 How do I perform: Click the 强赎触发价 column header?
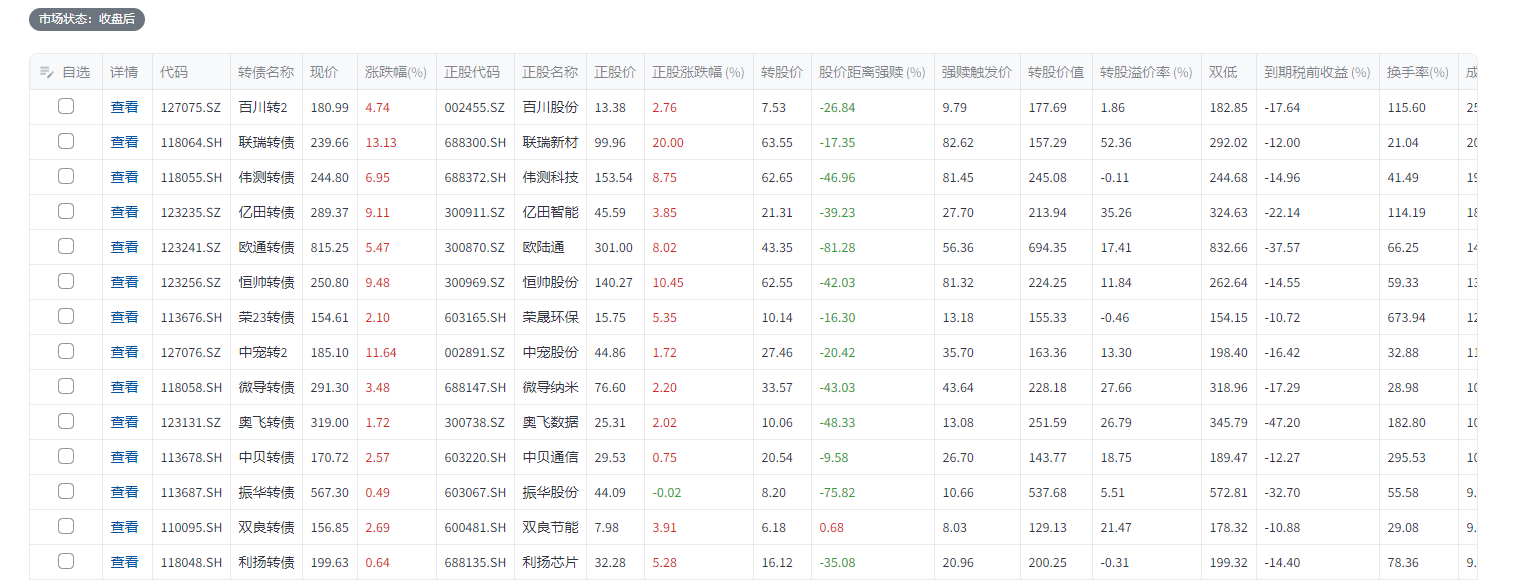976,72
